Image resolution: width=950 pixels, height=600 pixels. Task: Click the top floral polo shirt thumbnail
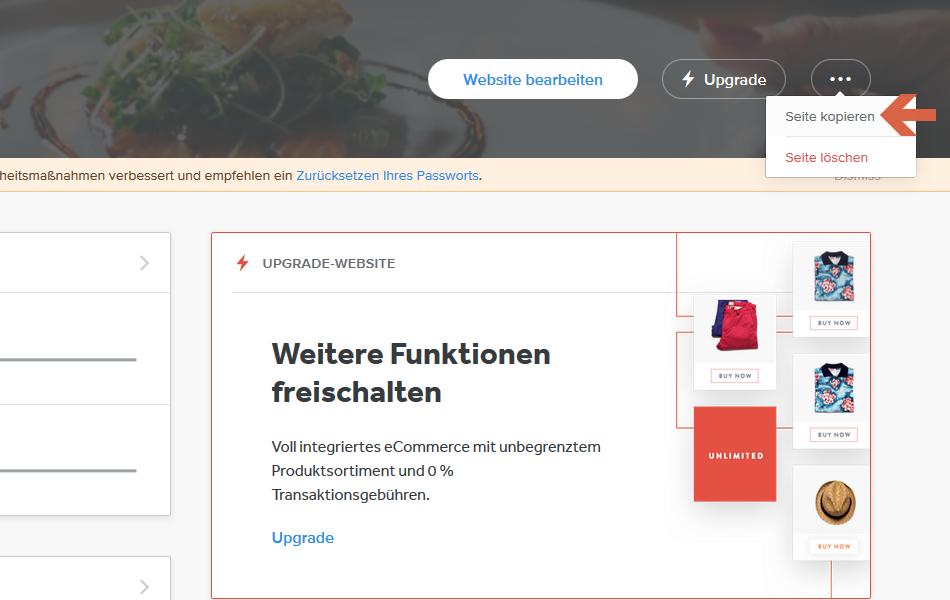point(834,276)
